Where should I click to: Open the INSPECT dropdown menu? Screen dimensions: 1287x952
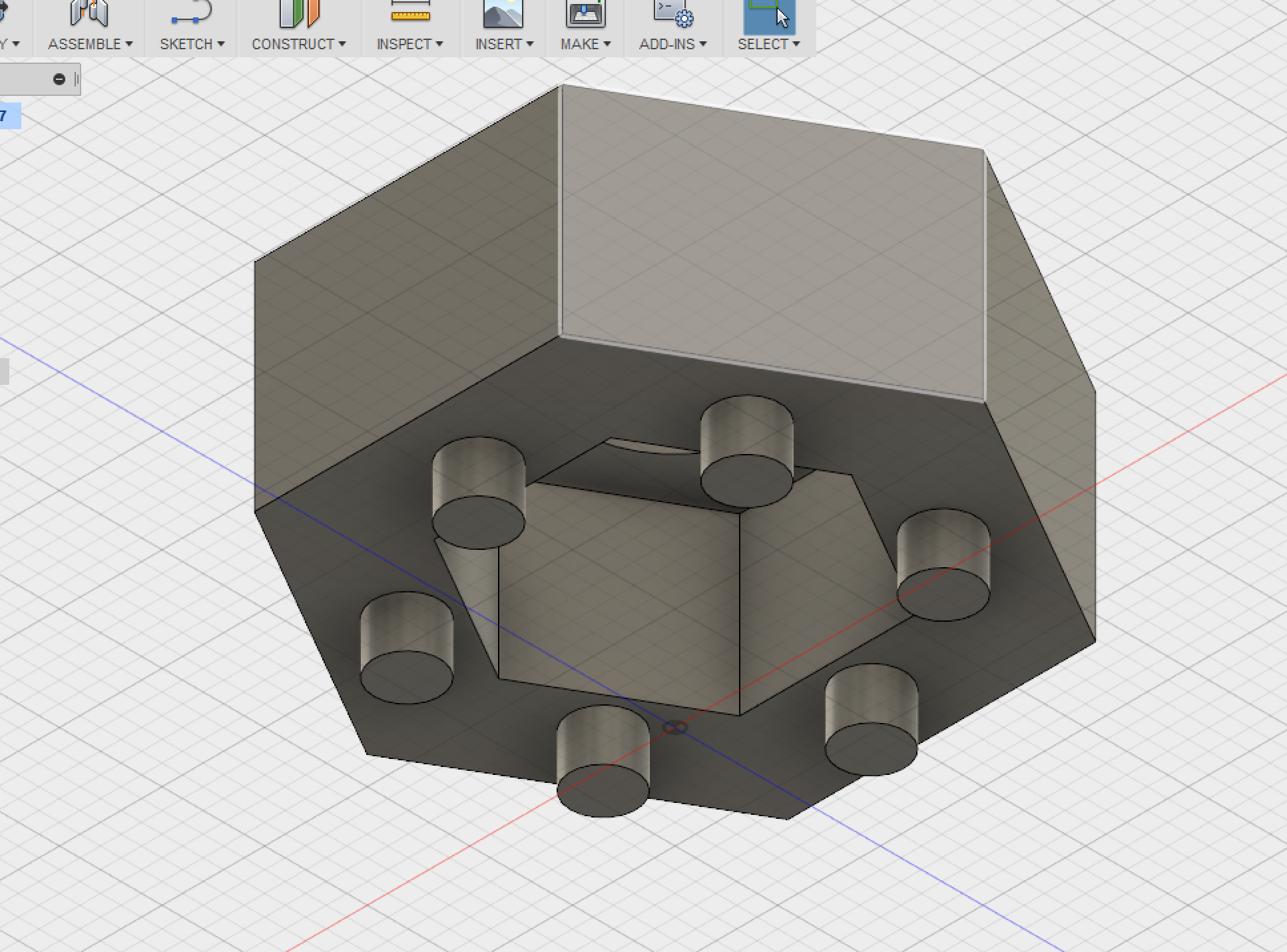coord(410,44)
